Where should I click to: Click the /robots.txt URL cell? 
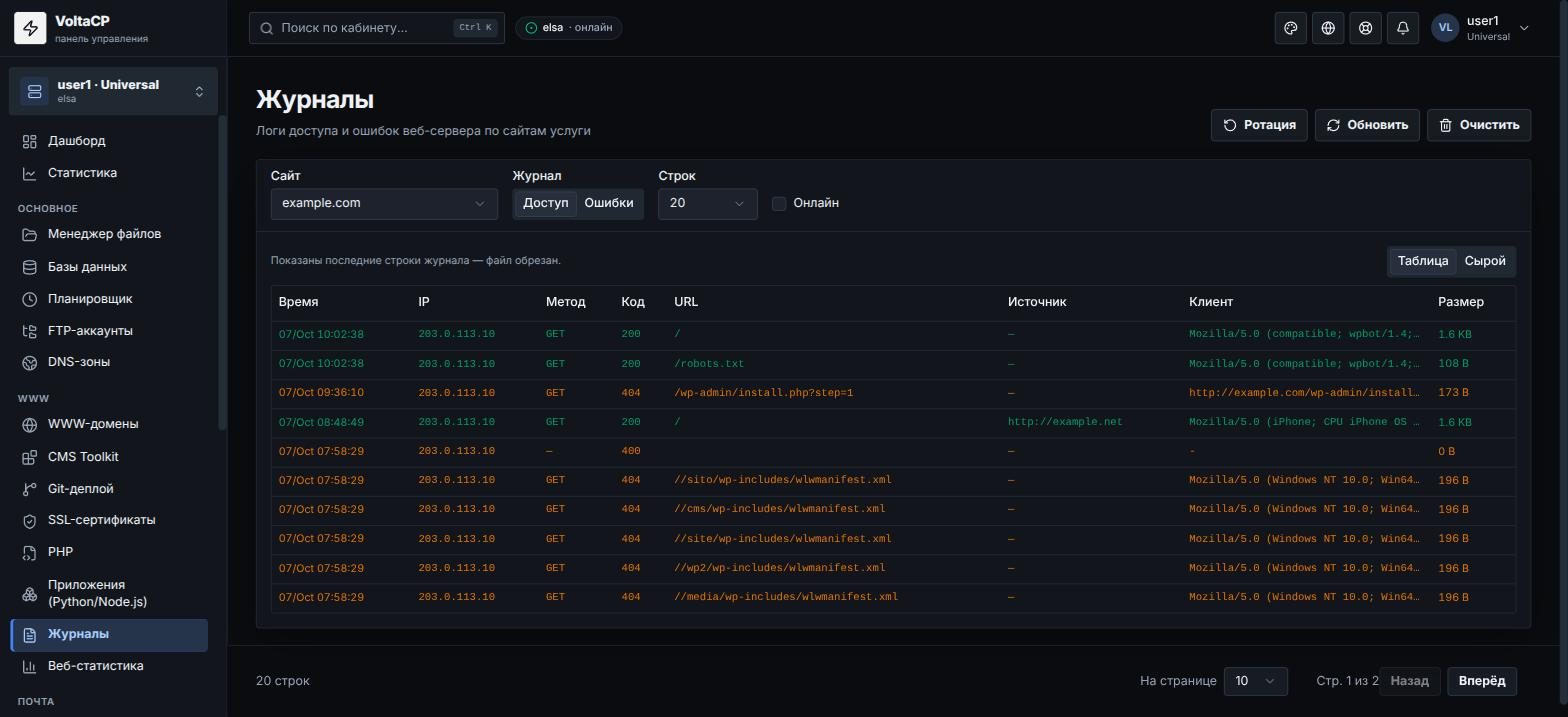point(709,364)
